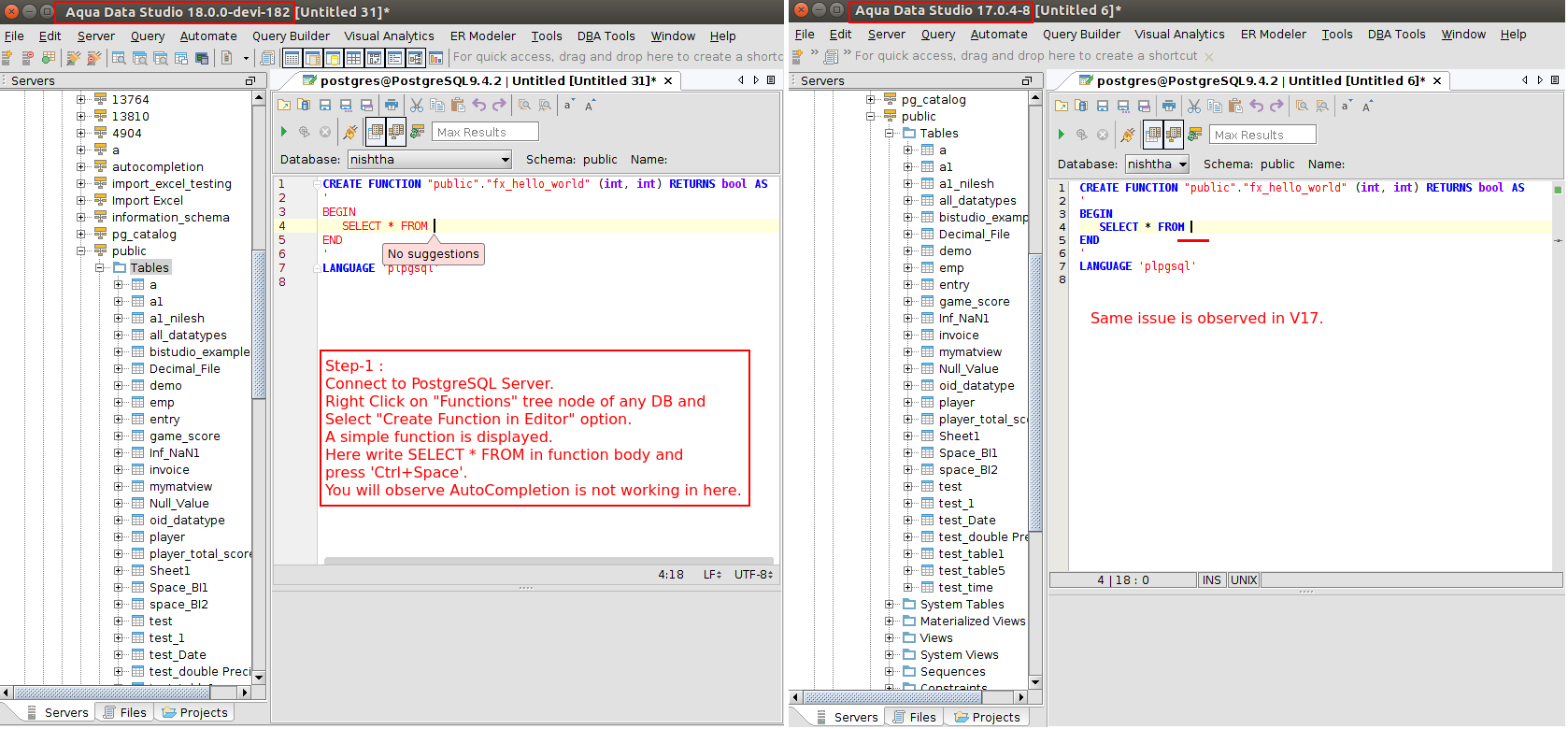Cut selected text in the Untitled 31 editor

417,106
